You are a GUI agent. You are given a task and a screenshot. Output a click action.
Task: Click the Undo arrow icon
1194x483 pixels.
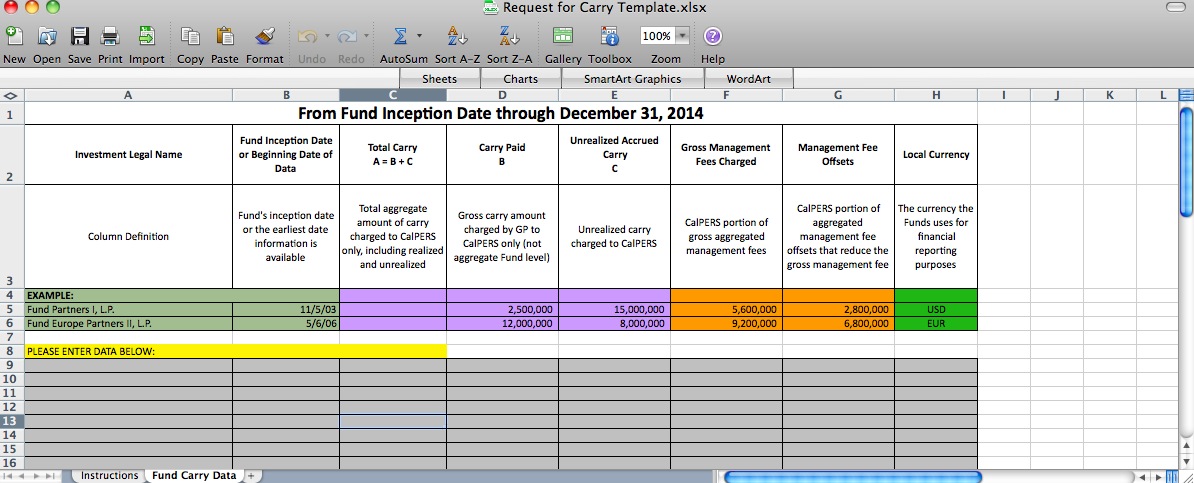coord(308,36)
